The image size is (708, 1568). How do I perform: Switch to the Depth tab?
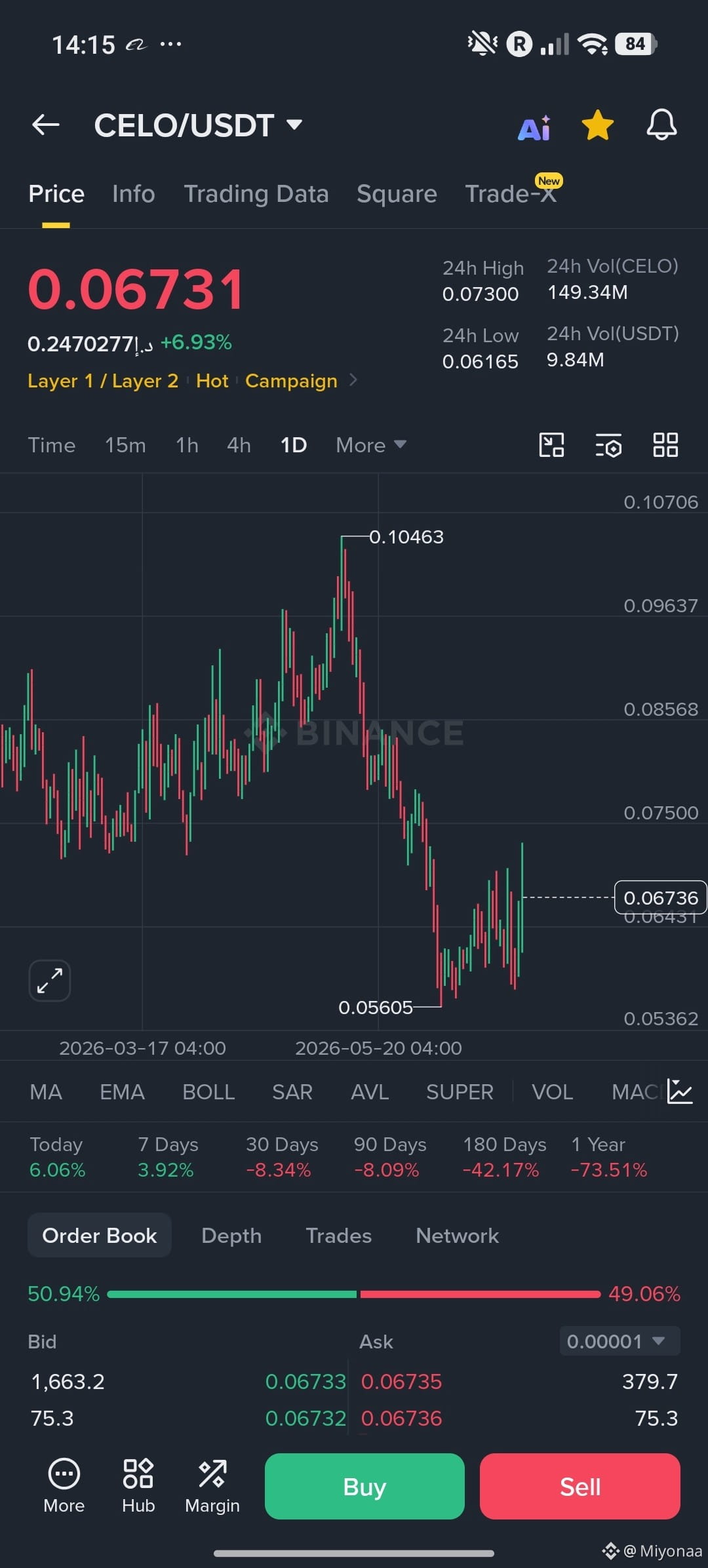click(x=231, y=1236)
